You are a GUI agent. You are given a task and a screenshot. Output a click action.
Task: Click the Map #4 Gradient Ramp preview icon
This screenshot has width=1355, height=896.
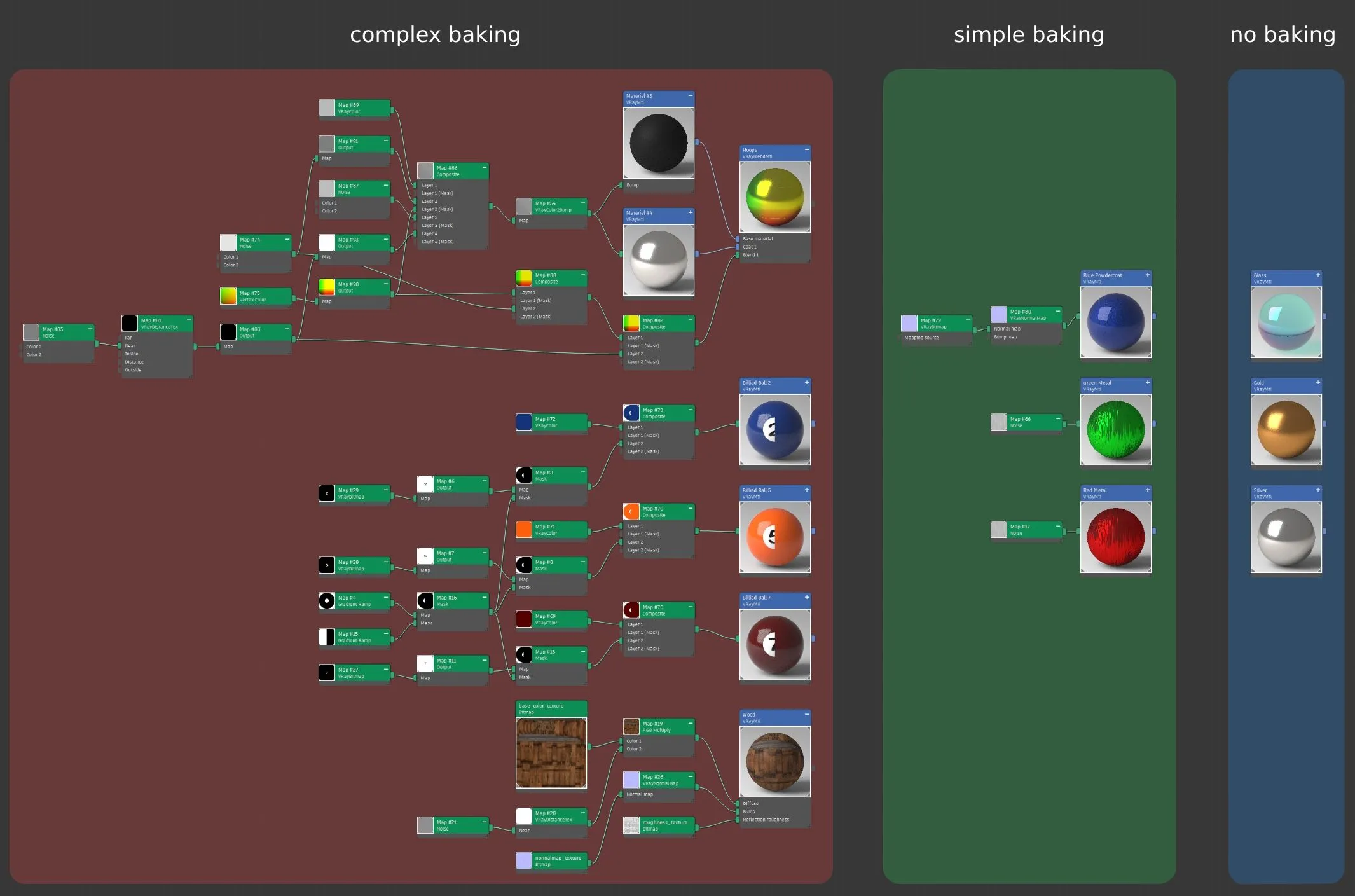(x=326, y=600)
